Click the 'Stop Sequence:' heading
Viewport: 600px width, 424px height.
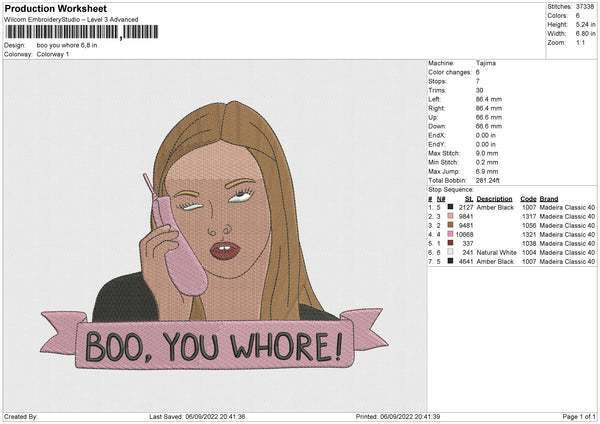[451, 190]
